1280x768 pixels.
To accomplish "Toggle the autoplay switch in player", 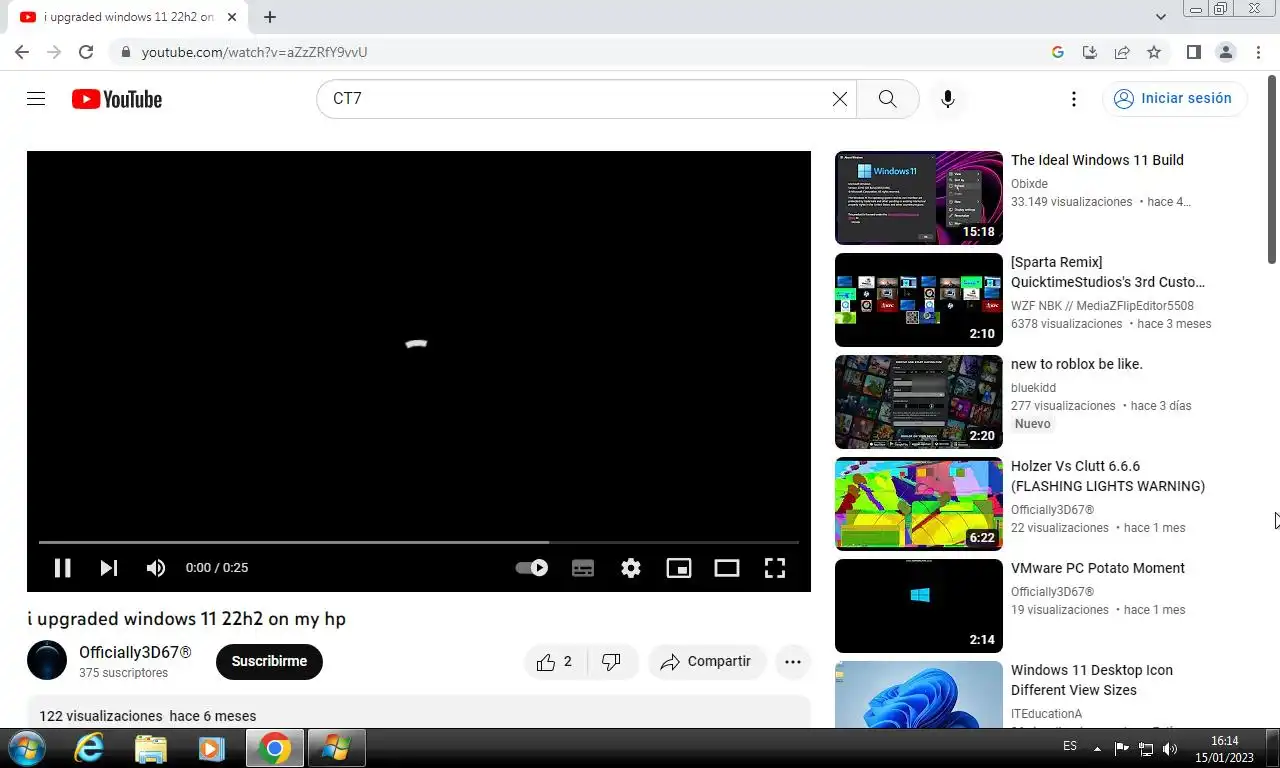I will (x=532, y=568).
